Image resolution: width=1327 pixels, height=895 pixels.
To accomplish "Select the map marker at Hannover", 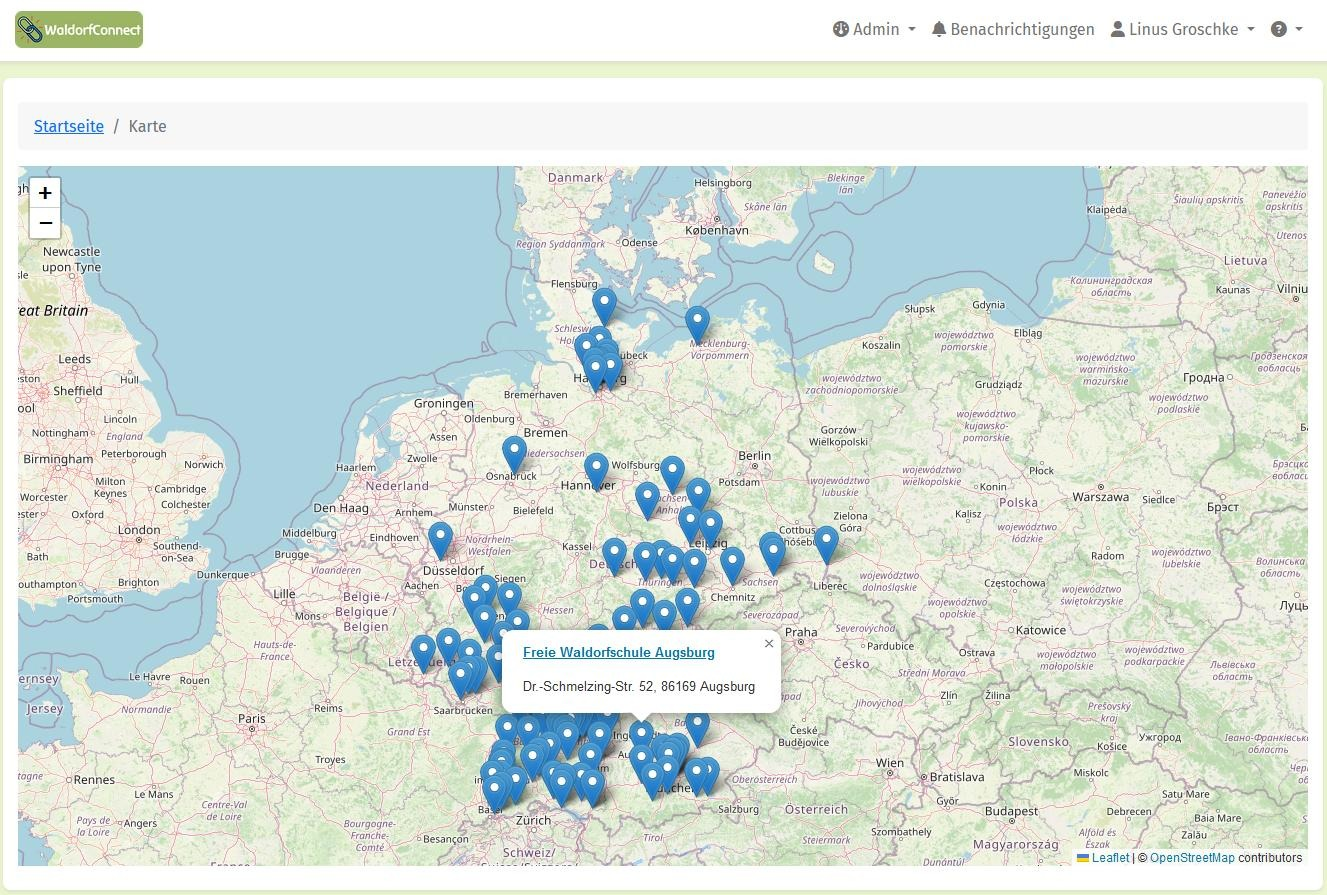I will point(596,472).
